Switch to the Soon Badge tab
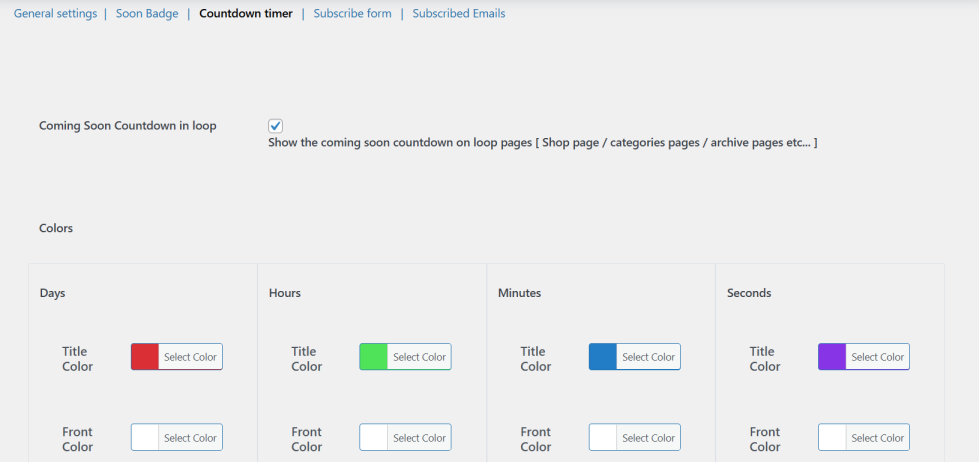This screenshot has height=462, width=979. [147, 13]
